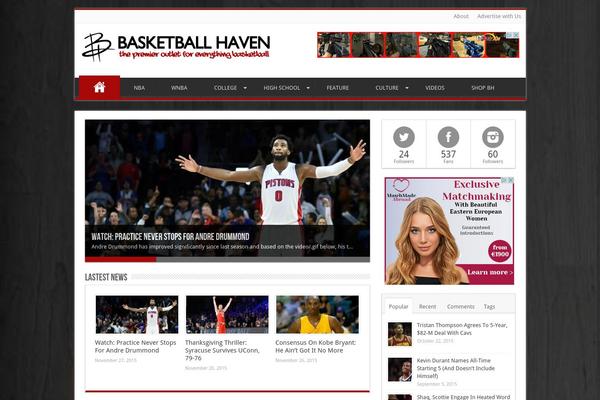
Task: Open the Facebook fans icon
Action: pos(448,137)
